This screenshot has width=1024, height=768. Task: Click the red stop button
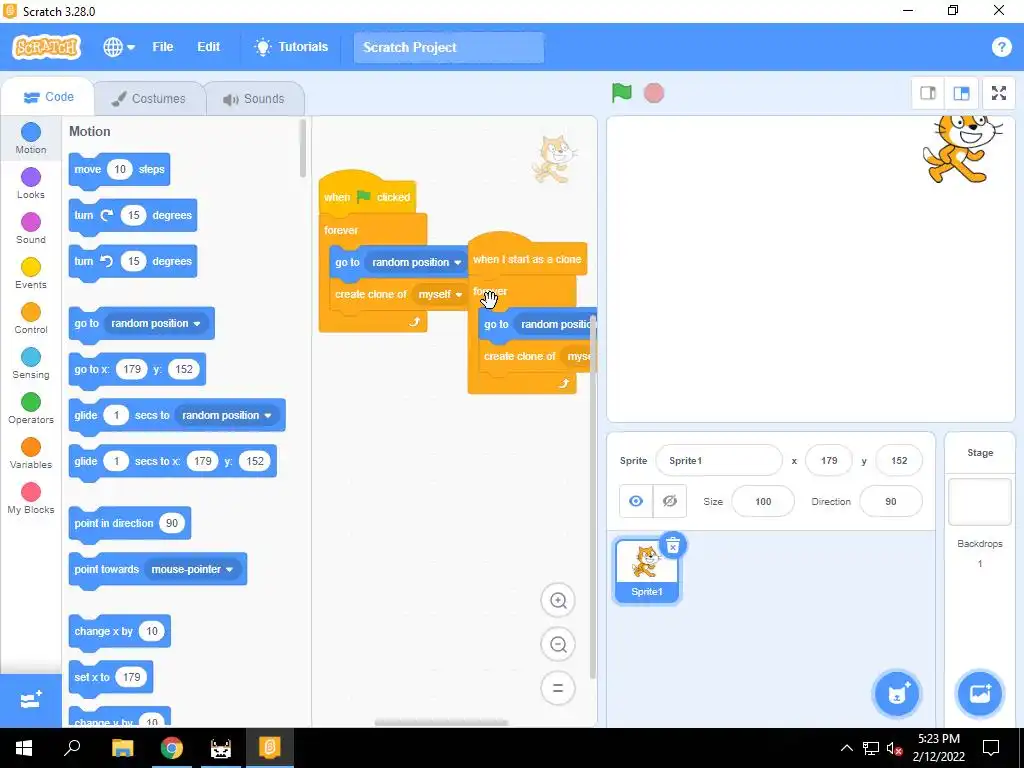tap(654, 93)
